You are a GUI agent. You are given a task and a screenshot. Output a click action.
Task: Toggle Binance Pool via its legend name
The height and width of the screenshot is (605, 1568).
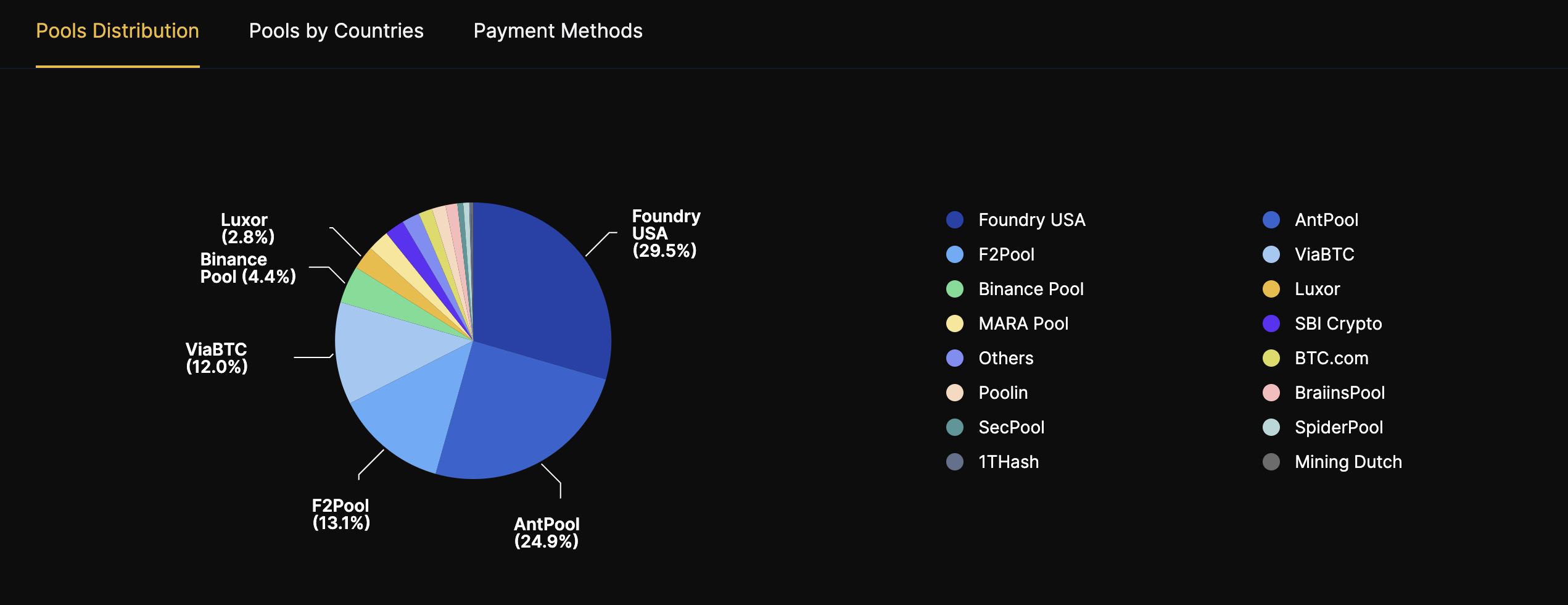point(1031,289)
